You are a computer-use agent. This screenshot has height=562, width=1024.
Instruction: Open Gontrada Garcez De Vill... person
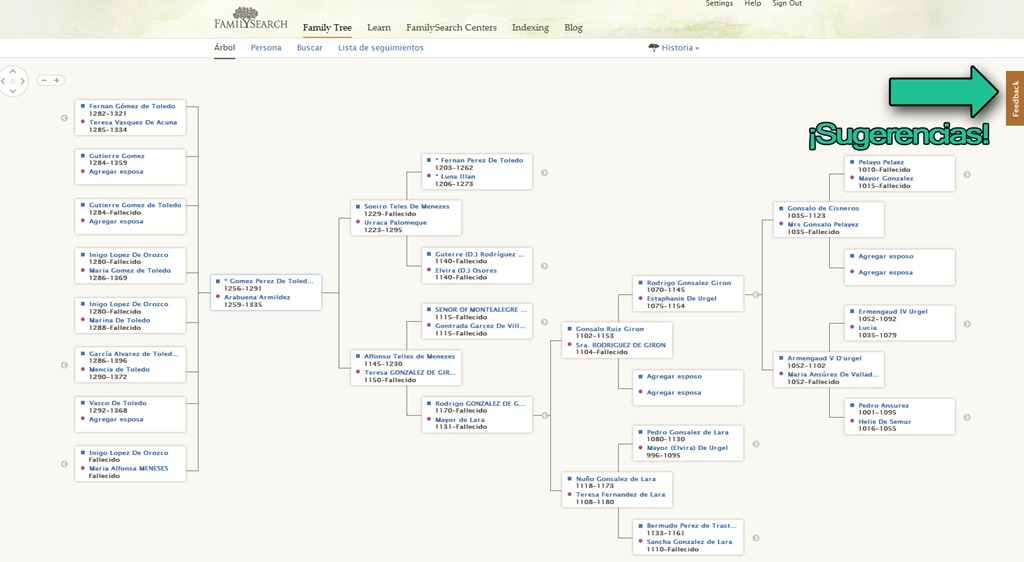coord(480,326)
